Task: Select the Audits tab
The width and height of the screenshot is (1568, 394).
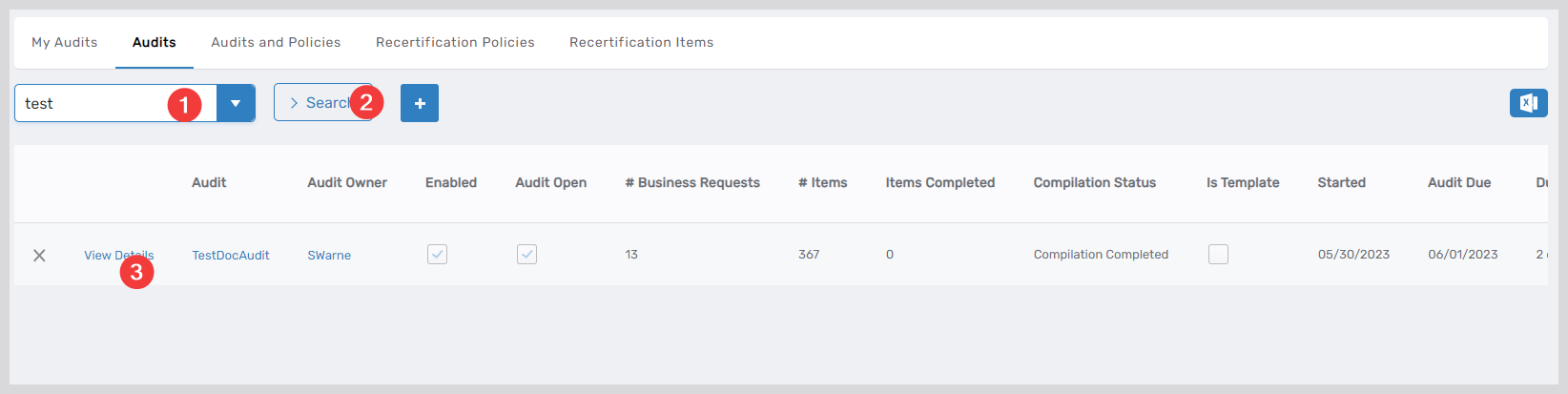Action: [155, 42]
